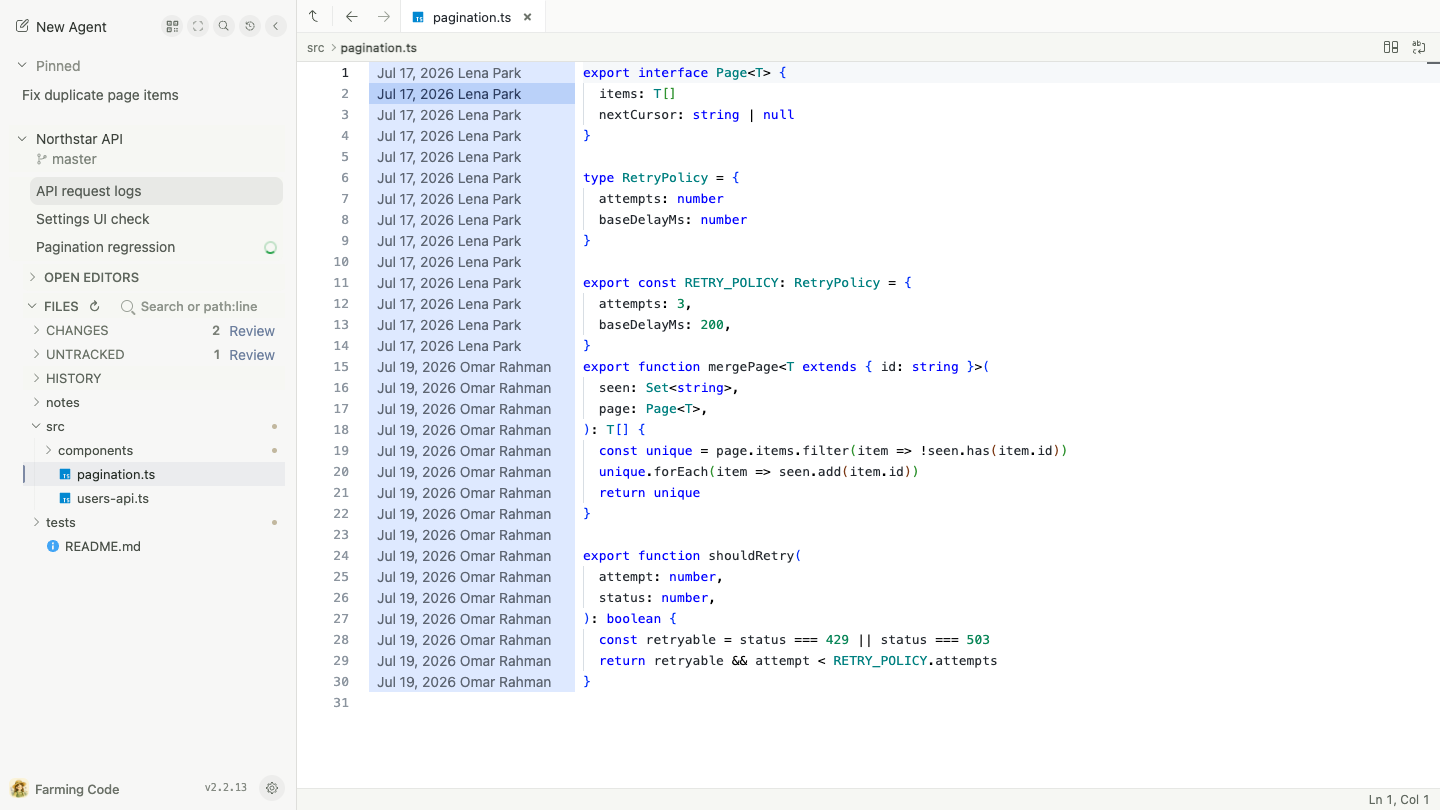
Task: Click the up-arrow icon left of editor tabs
Action: (x=314, y=16)
